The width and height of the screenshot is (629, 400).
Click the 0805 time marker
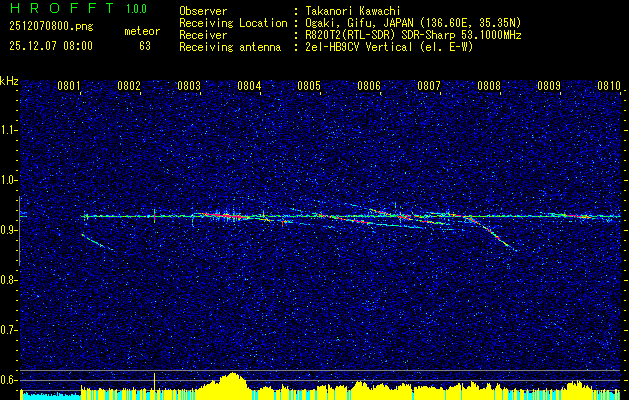[309, 86]
